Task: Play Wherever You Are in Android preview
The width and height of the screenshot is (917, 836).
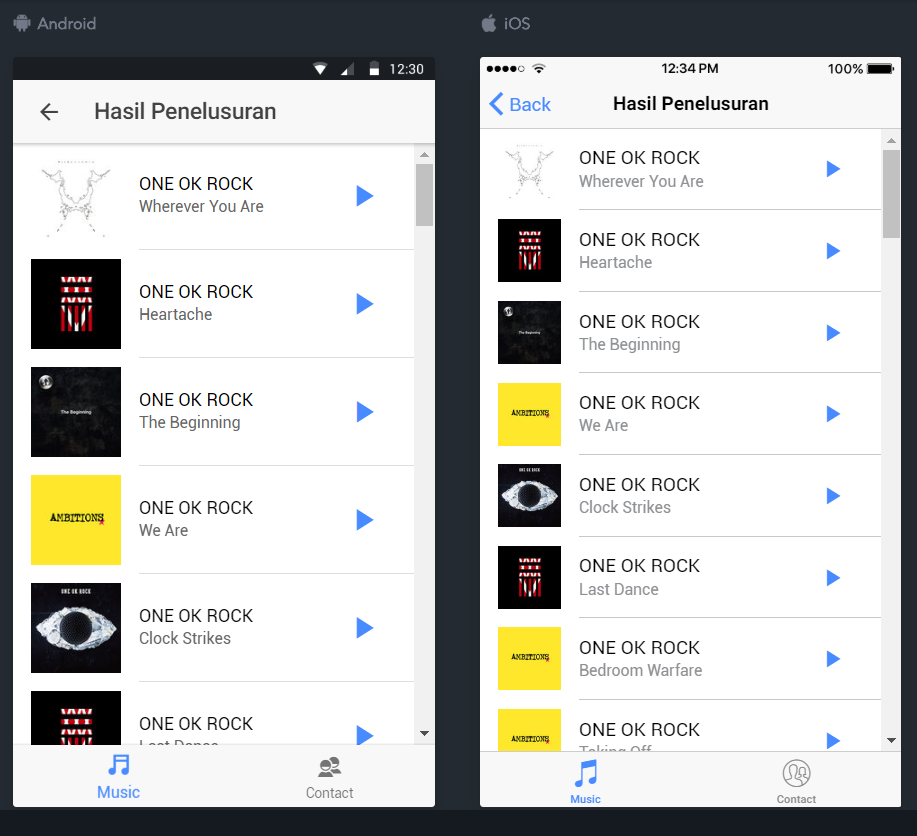Action: (x=365, y=196)
